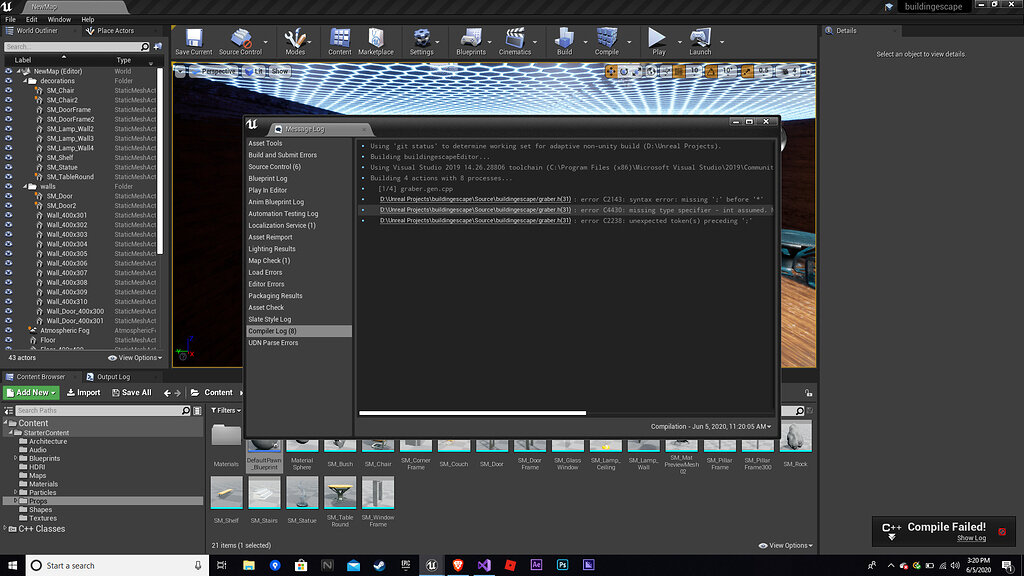Open Steam from the taskbar
Screen dimensions: 1024x576
coord(379,566)
